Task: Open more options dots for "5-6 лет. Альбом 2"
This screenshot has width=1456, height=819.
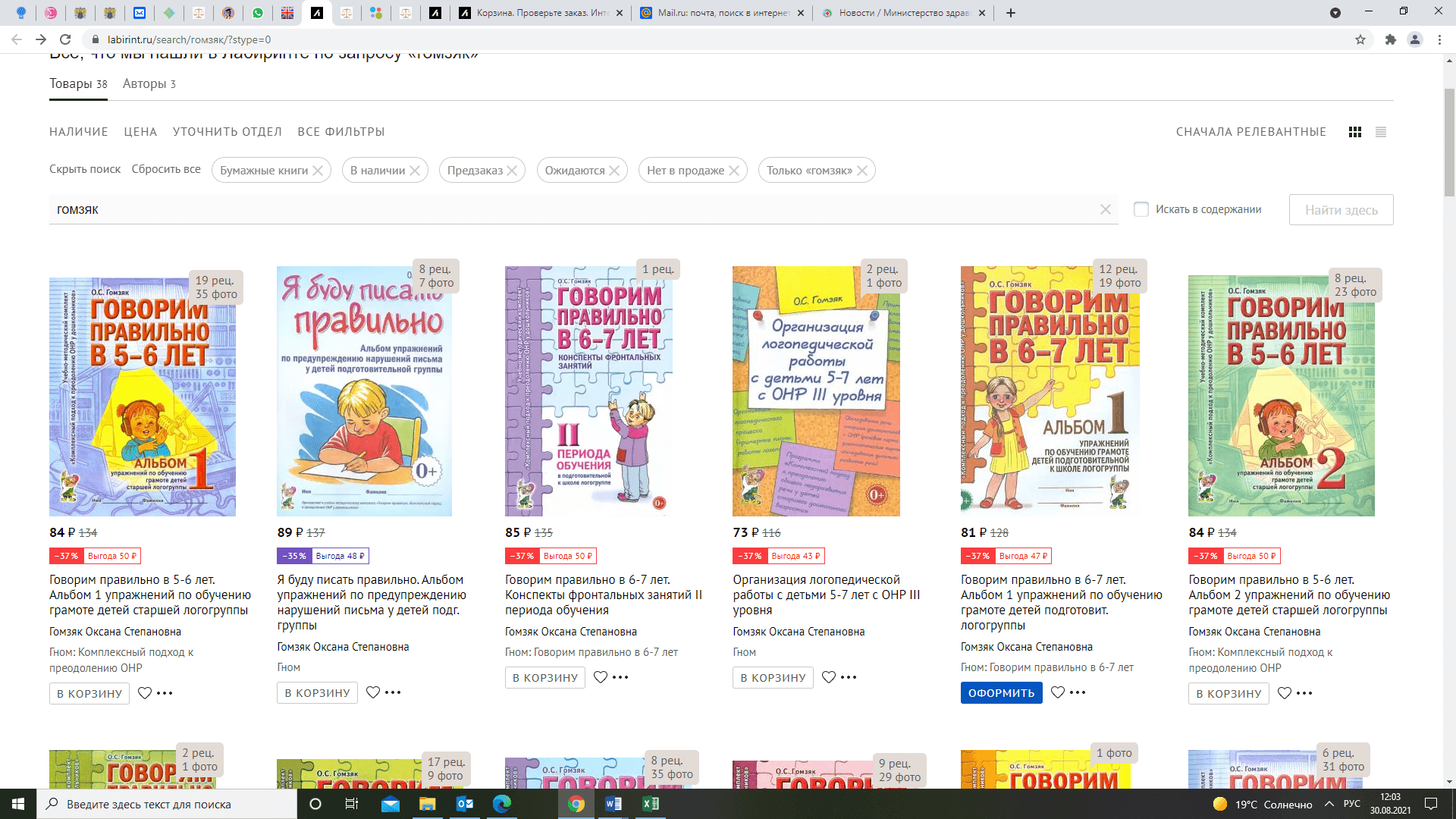Action: (x=1304, y=693)
